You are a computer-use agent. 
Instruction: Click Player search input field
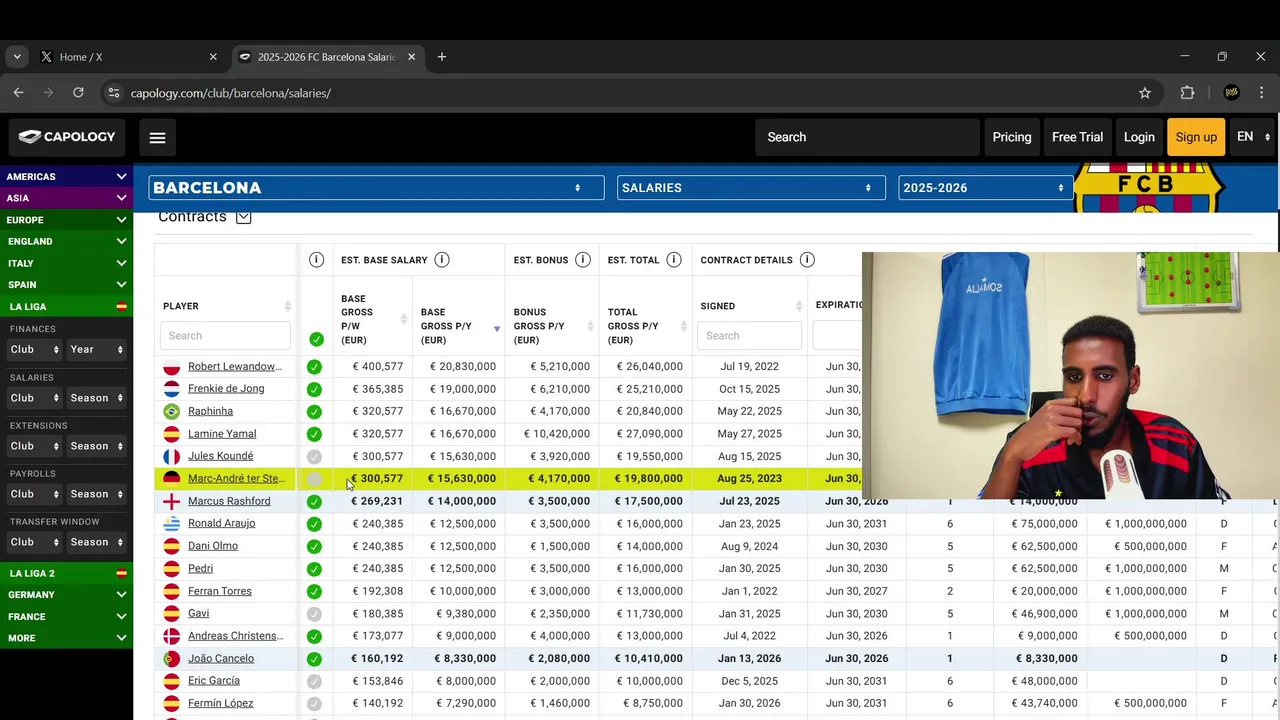click(225, 336)
